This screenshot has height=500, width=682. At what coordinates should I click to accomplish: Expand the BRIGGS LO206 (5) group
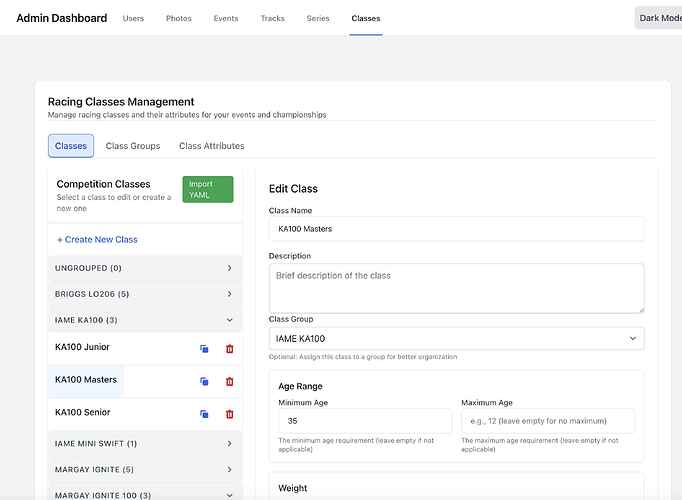(x=145, y=294)
